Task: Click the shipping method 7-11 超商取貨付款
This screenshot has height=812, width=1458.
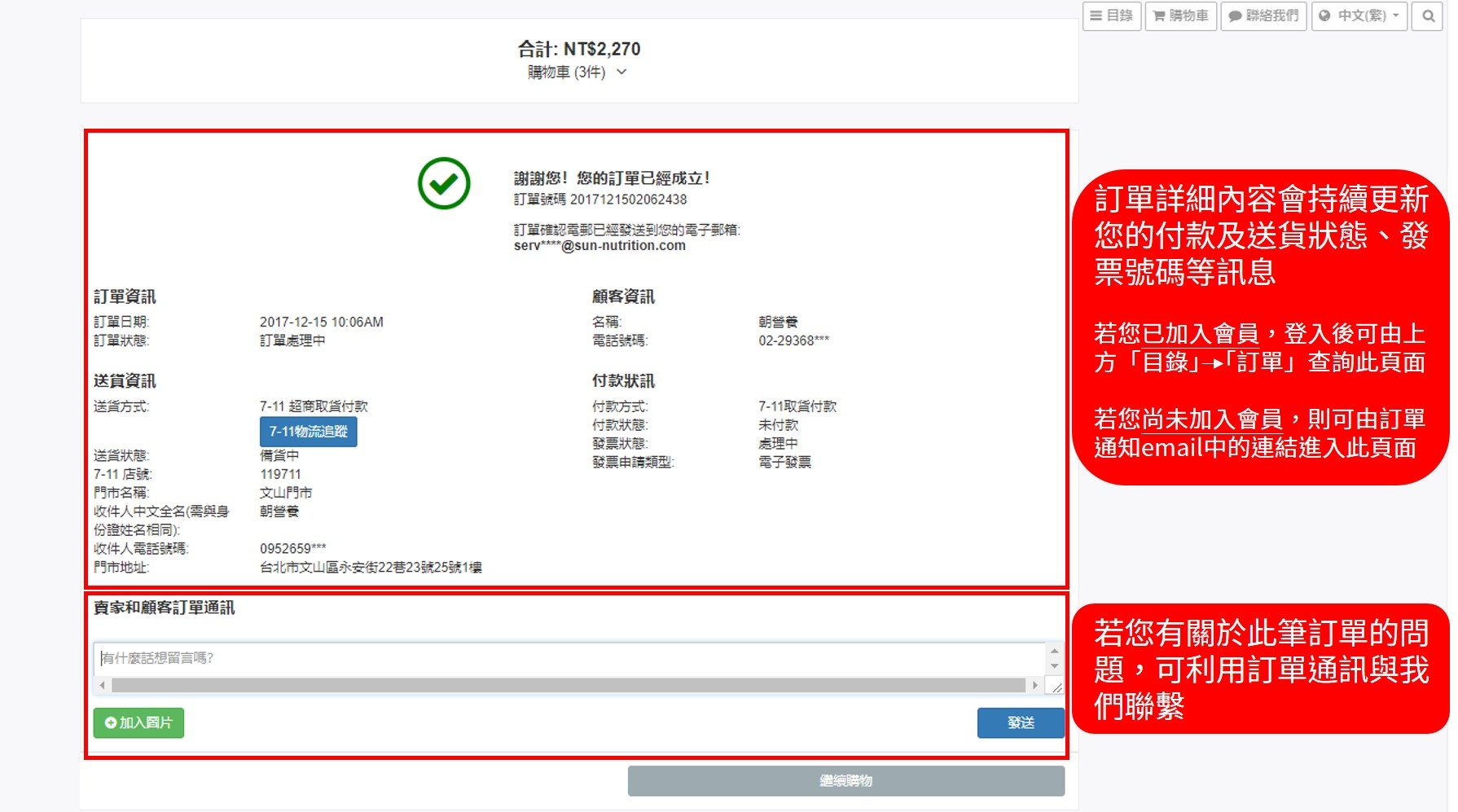Action: pyautogui.click(x=314, y=406)
